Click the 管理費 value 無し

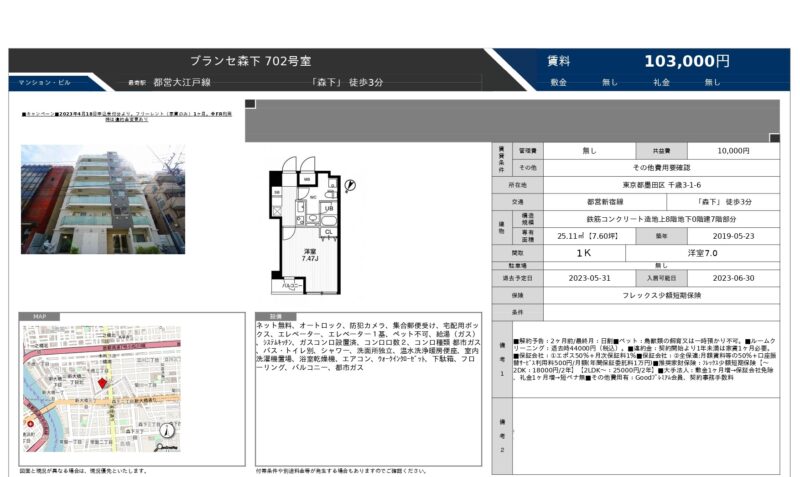click(589, 151)
